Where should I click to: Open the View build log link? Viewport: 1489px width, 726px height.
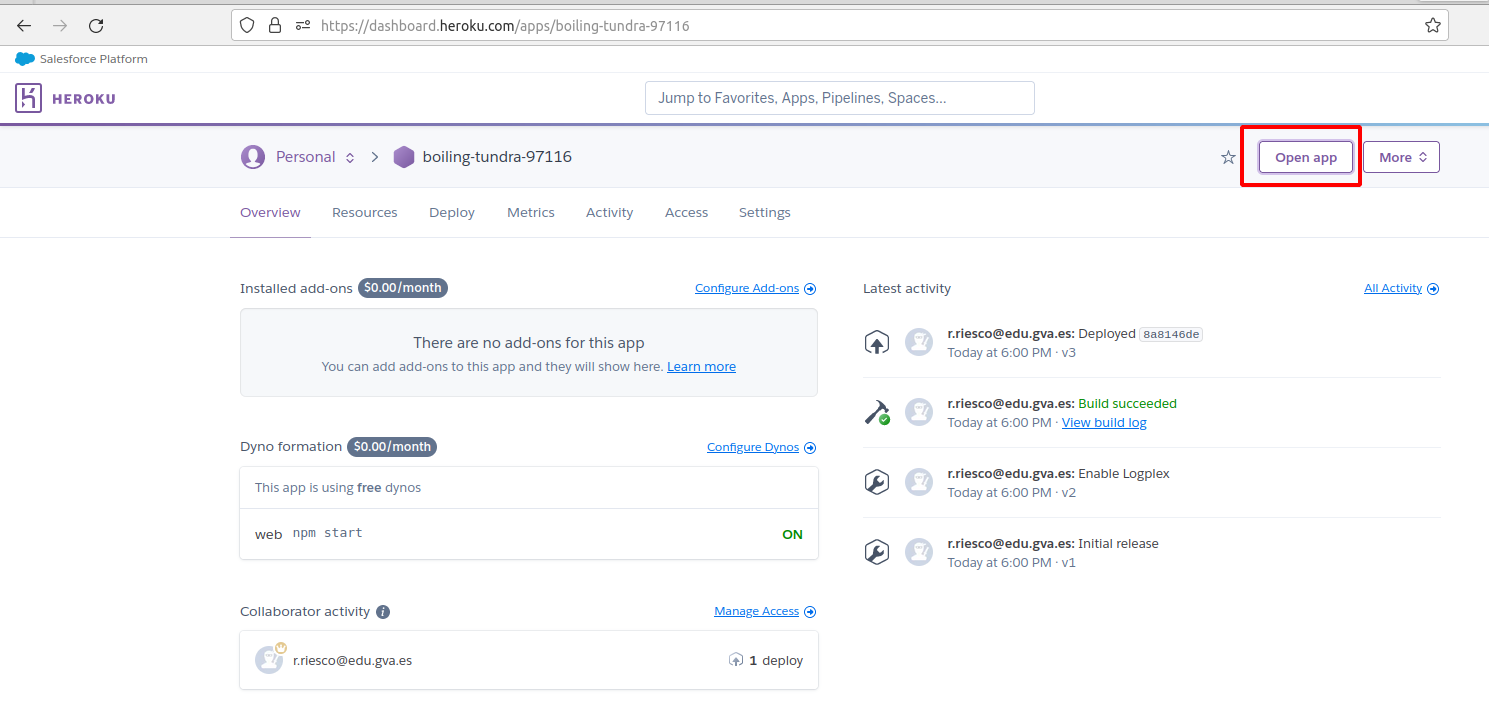pyautogui.click(x=1103, y=423)
